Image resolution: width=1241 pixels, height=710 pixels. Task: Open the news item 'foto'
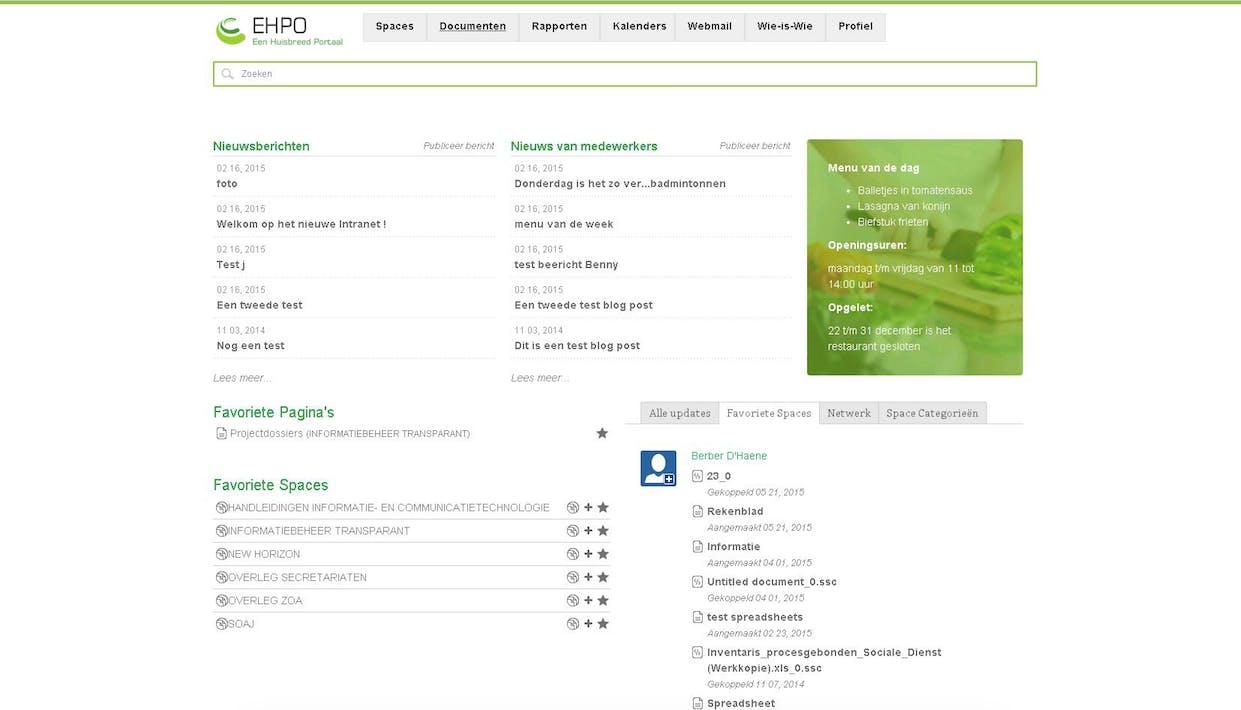coord(227,184)
